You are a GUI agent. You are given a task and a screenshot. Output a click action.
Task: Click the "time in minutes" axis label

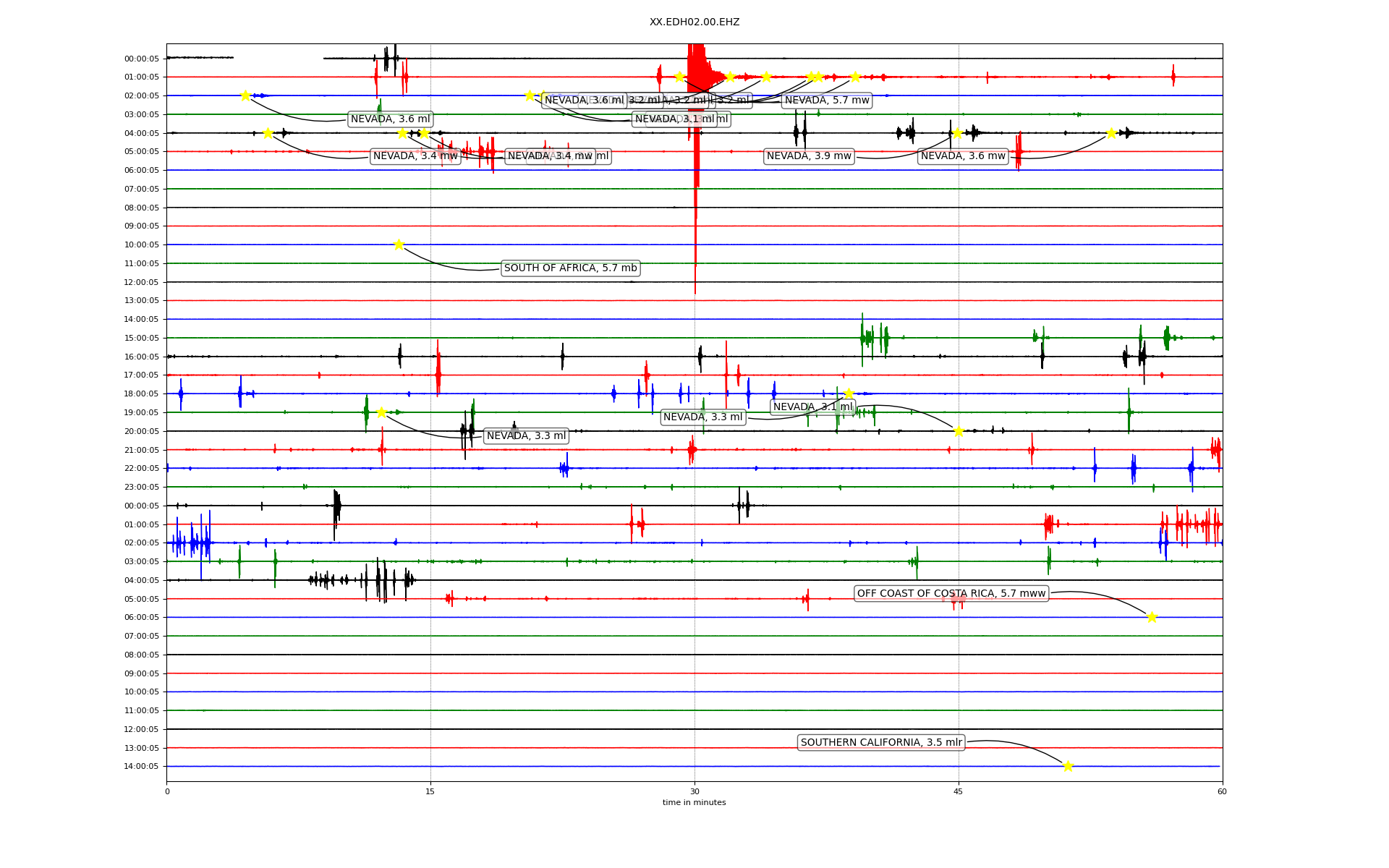(x=694, y=802)
